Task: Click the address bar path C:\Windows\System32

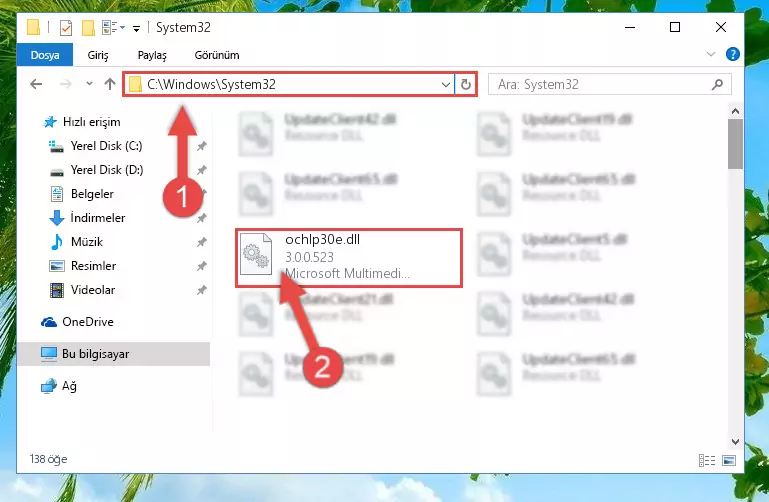Action: click(211, 84)
